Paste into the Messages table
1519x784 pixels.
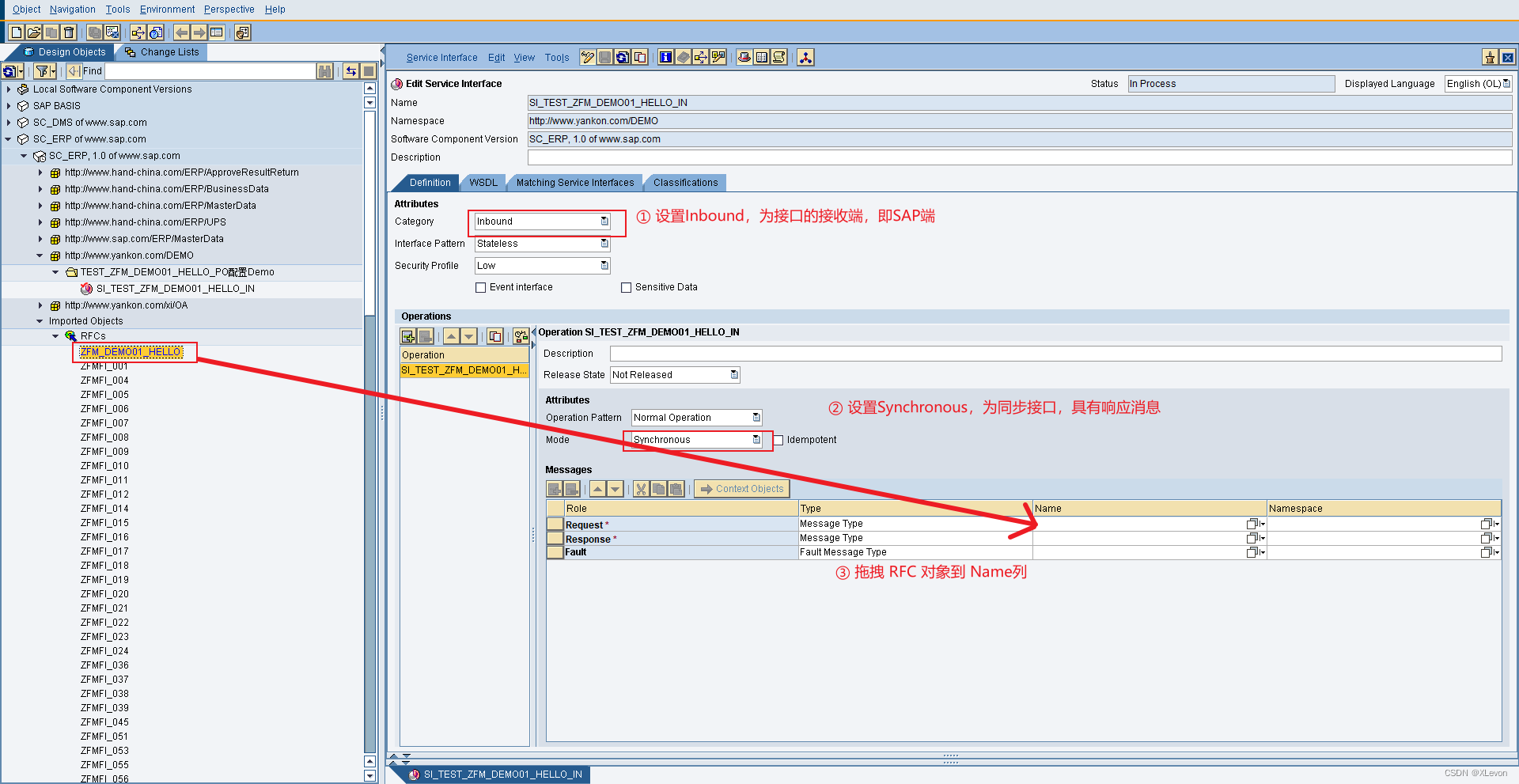tap(676, 488)
